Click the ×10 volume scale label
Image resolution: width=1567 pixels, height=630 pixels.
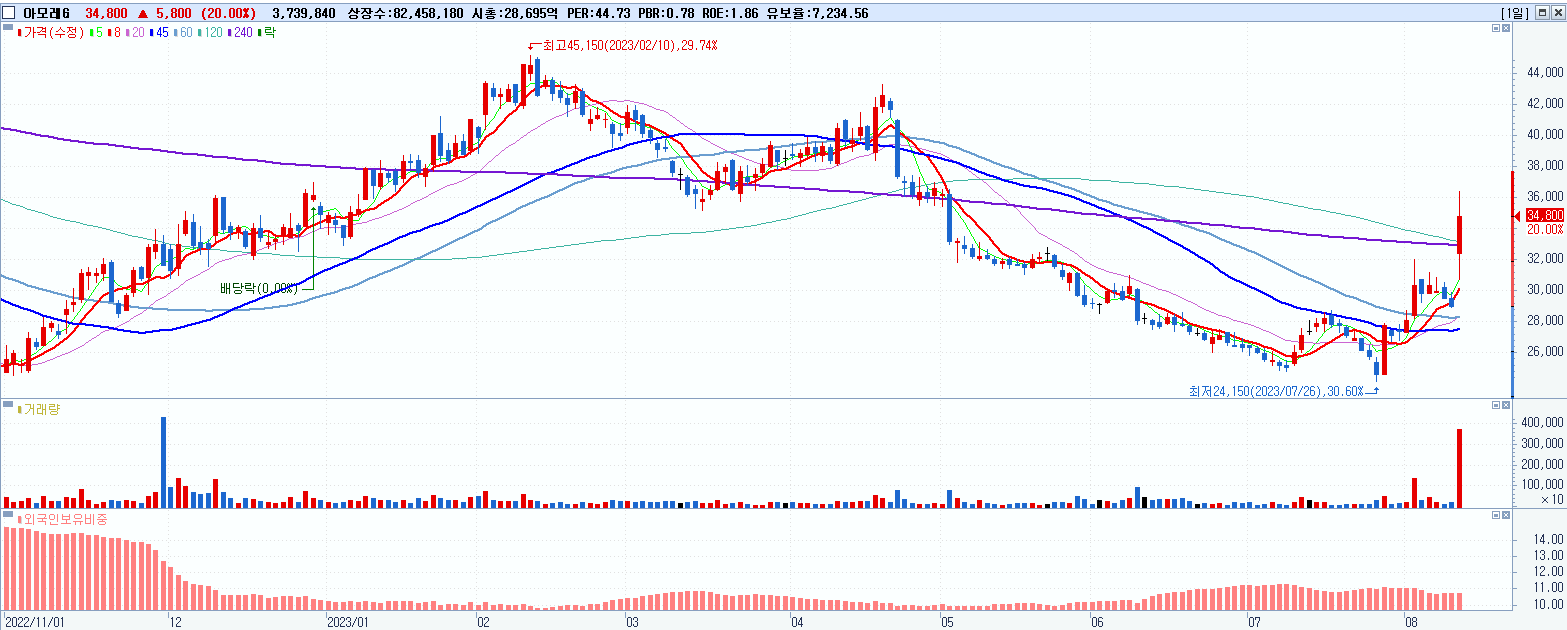pos(1552,499)
